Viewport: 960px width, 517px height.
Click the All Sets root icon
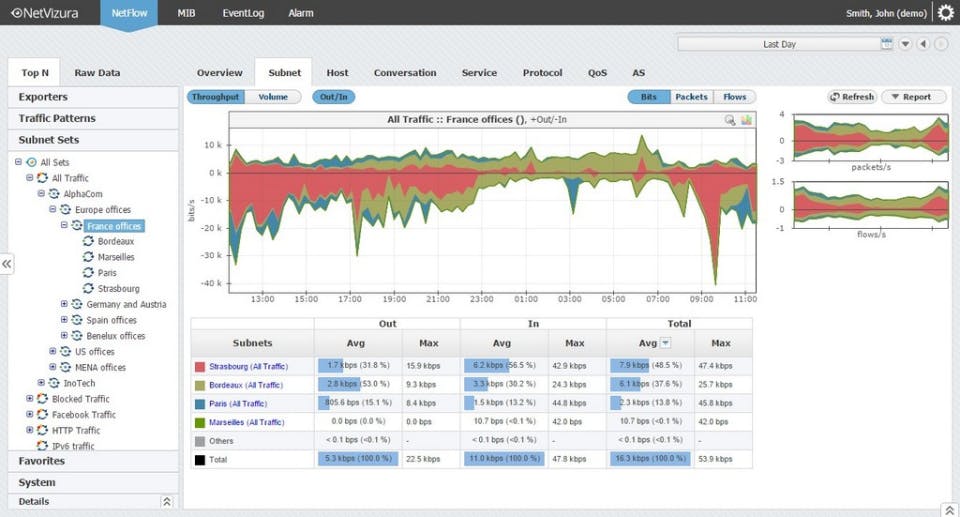click(31, 162)
